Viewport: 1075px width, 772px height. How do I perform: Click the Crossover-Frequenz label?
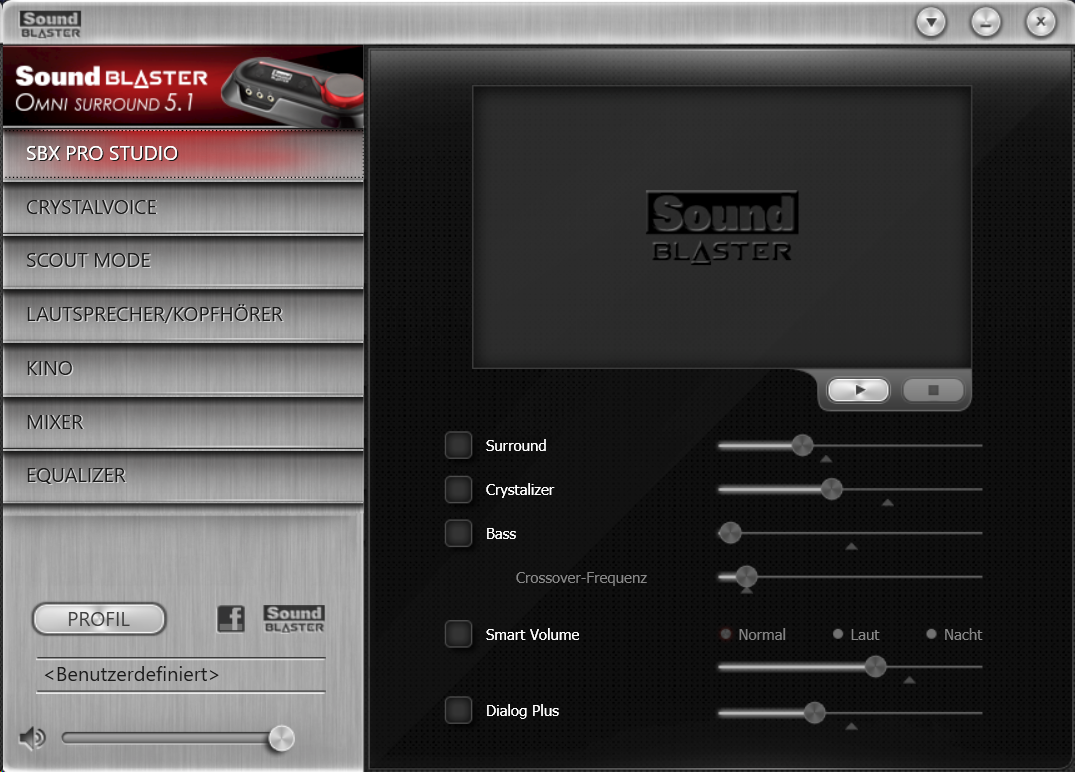pyautogui.click(x=581, y=578)
